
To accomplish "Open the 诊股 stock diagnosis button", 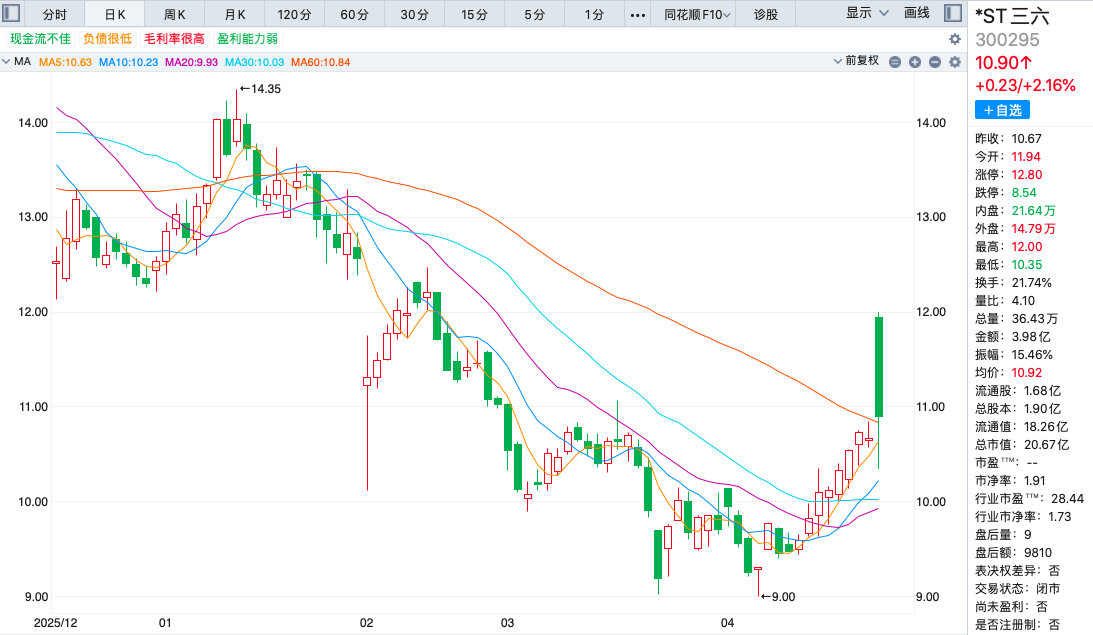I will [766, 14].
